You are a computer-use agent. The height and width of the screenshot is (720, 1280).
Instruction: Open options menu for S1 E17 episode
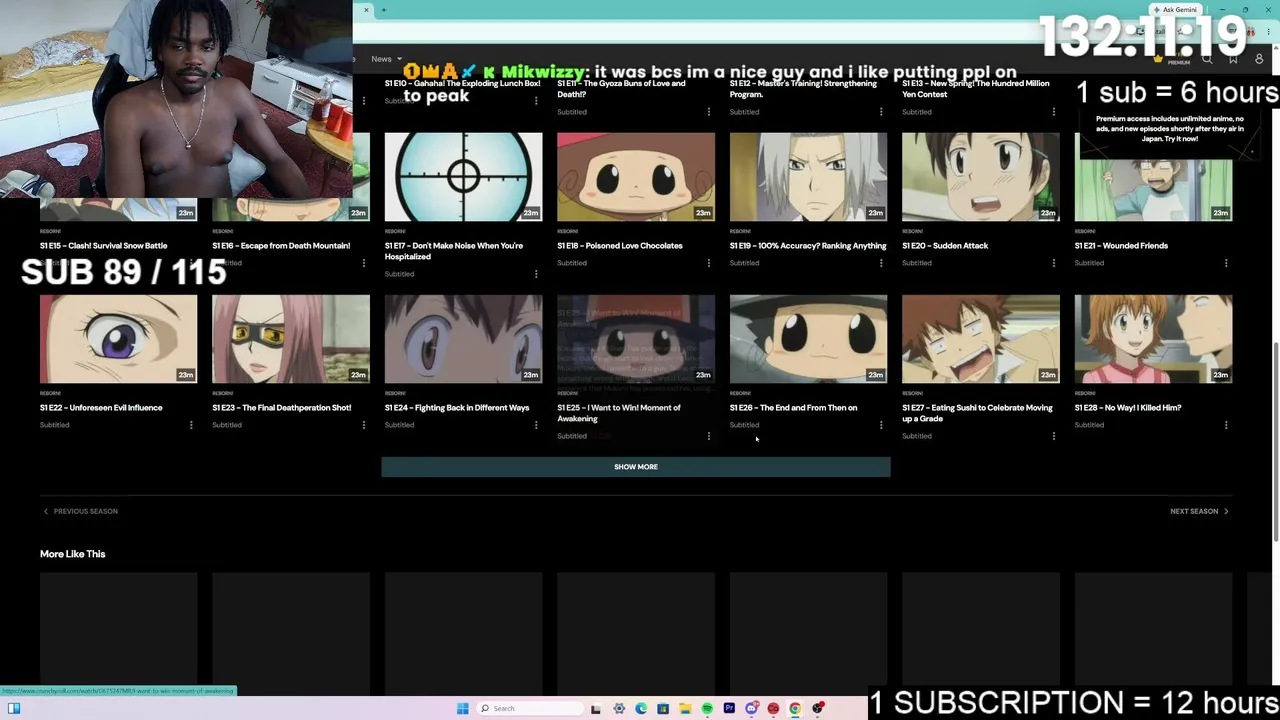point(536,274)
